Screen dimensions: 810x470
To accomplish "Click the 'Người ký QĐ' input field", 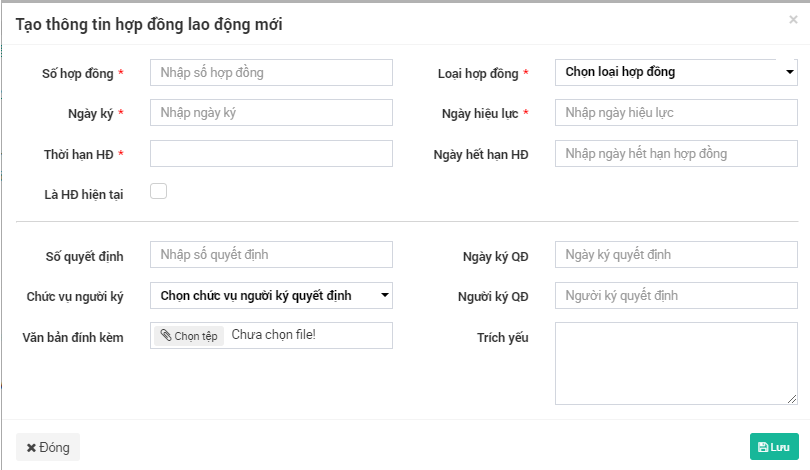I will (675, 295).
